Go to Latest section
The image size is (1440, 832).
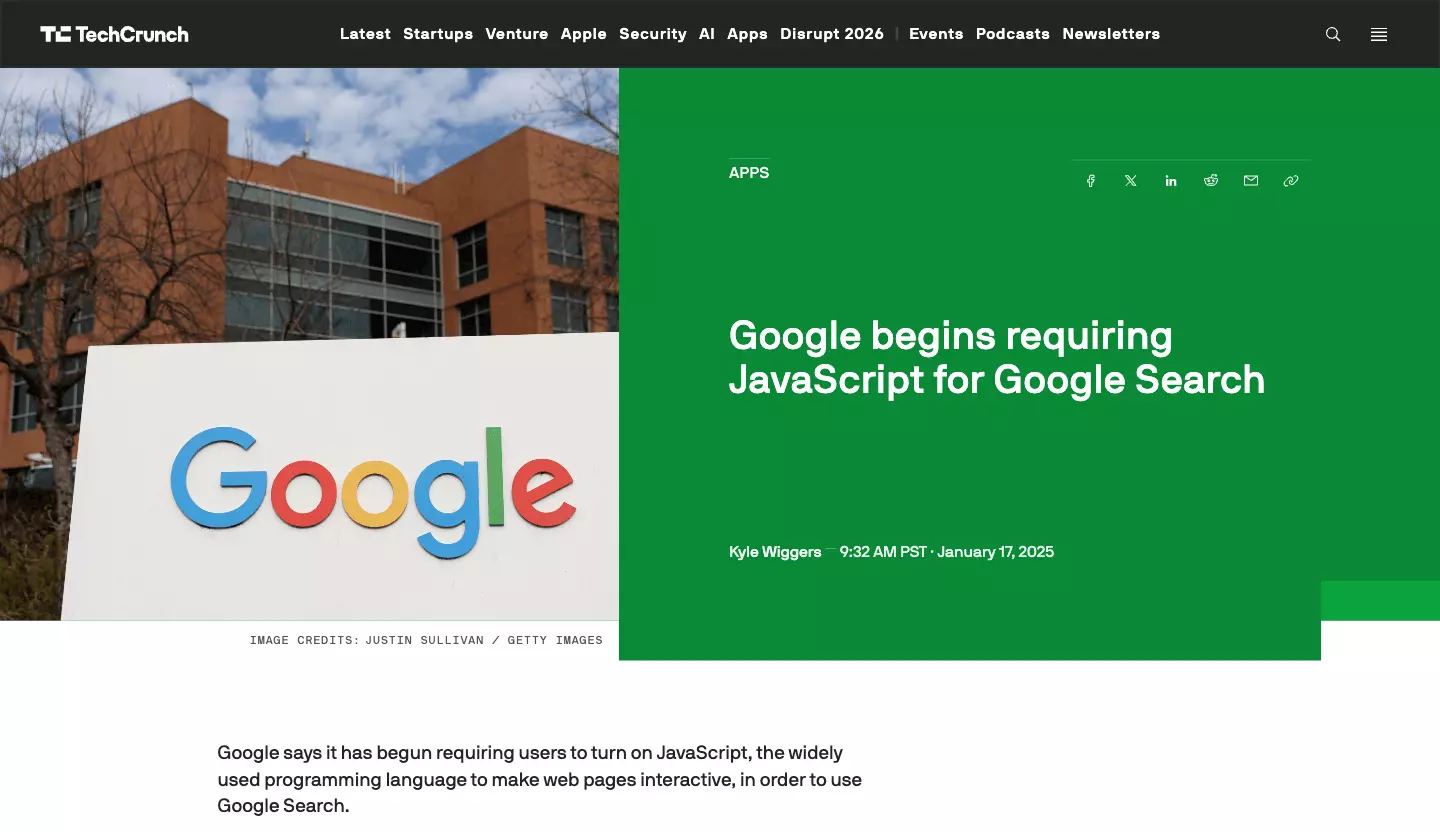(x=365, y=34)
